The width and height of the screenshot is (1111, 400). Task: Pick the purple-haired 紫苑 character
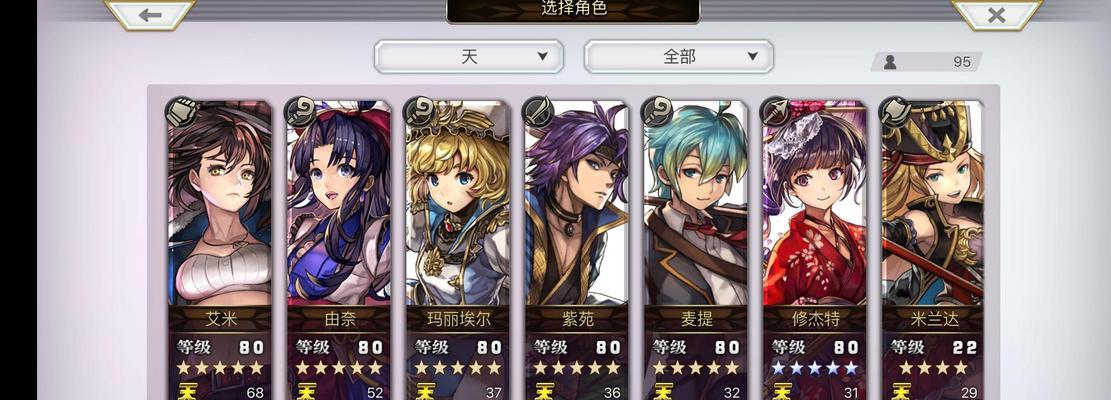pyautogui.click(x=576, y=249)
